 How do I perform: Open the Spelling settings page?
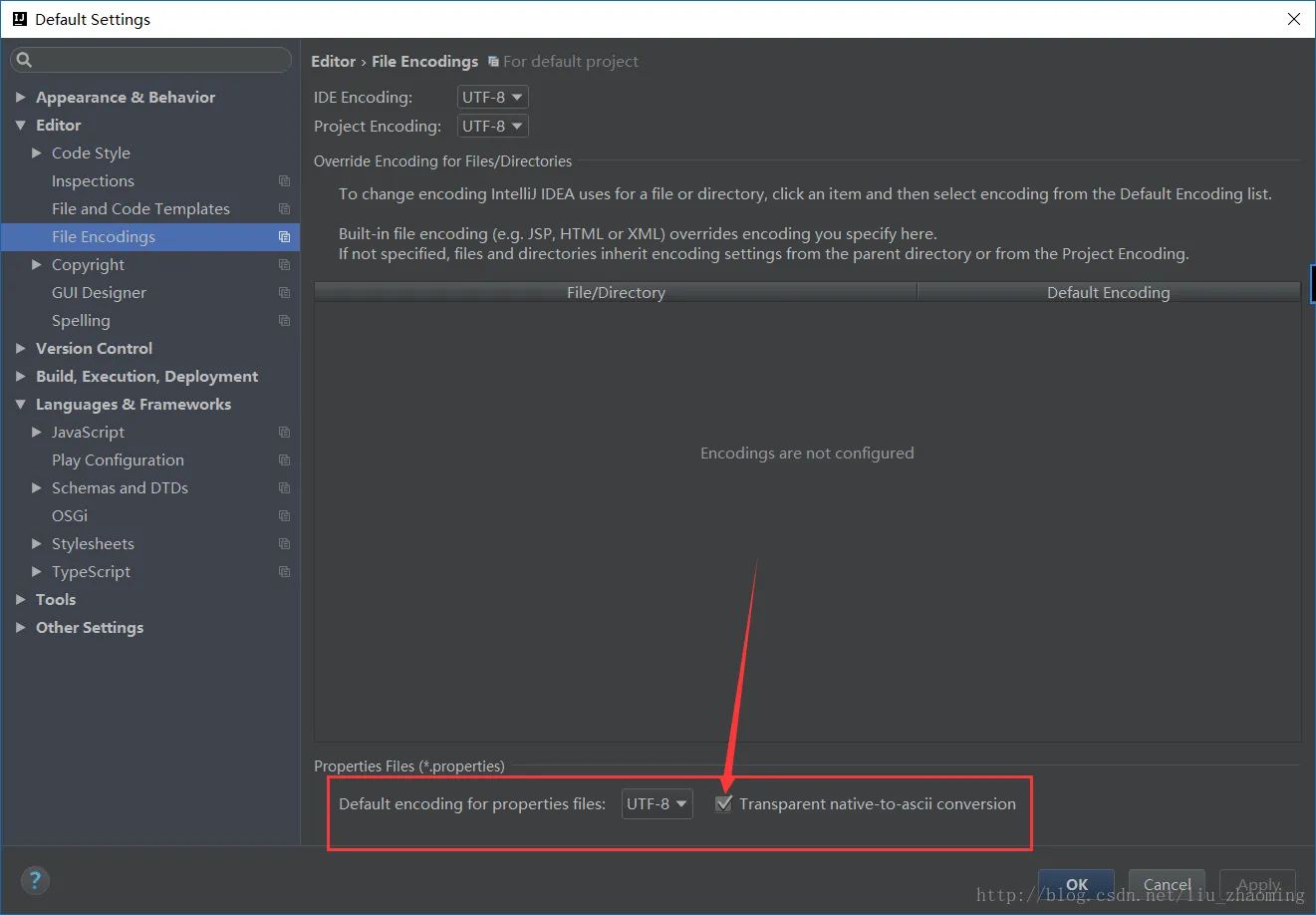[x=81, y=321]
